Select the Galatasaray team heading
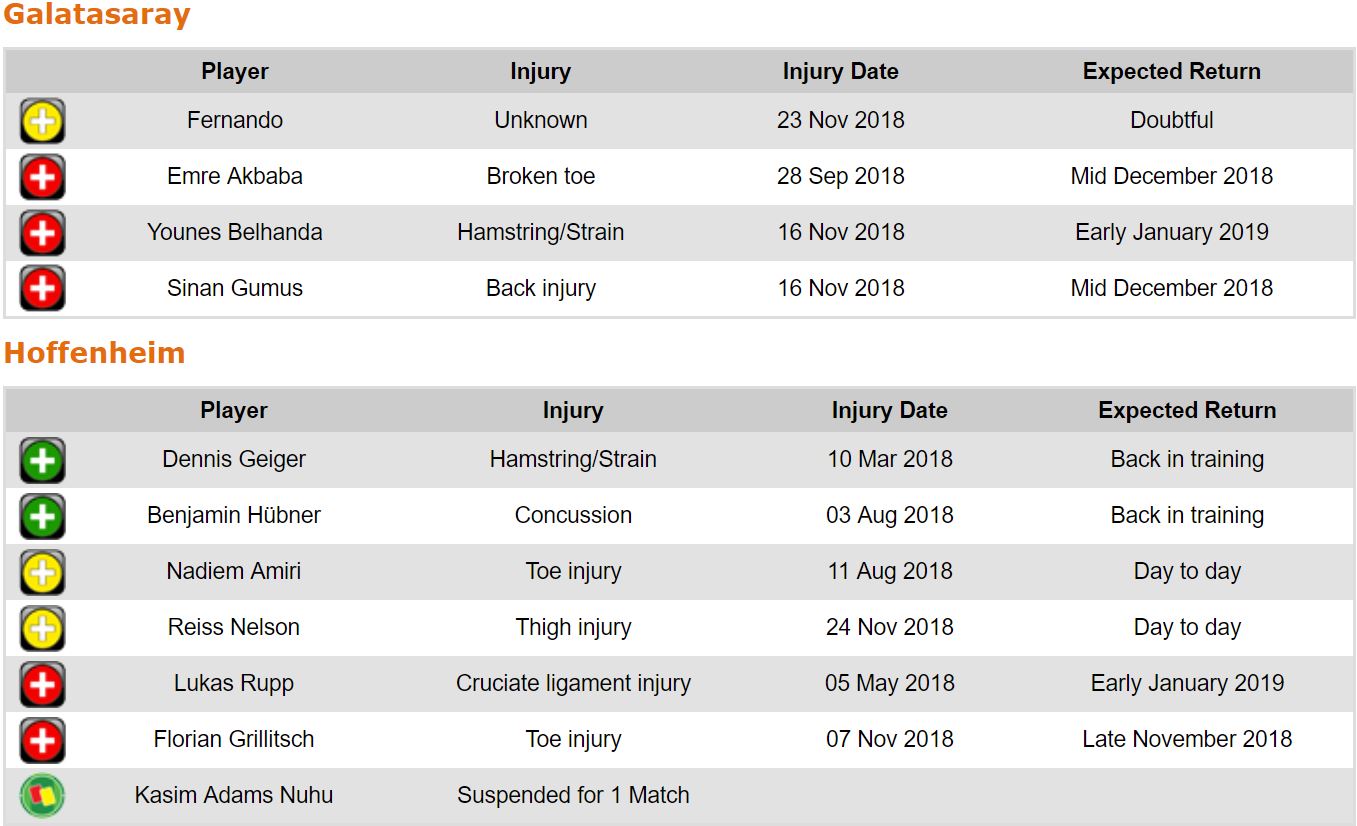1357x826 pixels. tap(96, 15)
